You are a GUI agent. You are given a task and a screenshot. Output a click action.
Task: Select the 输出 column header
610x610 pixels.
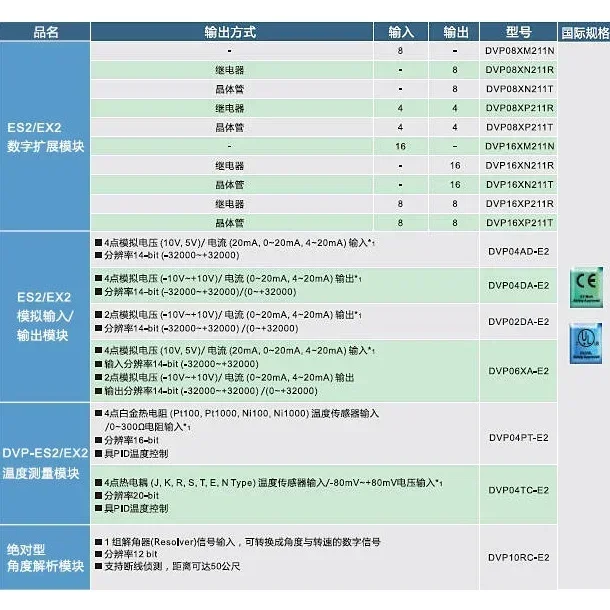454,32
